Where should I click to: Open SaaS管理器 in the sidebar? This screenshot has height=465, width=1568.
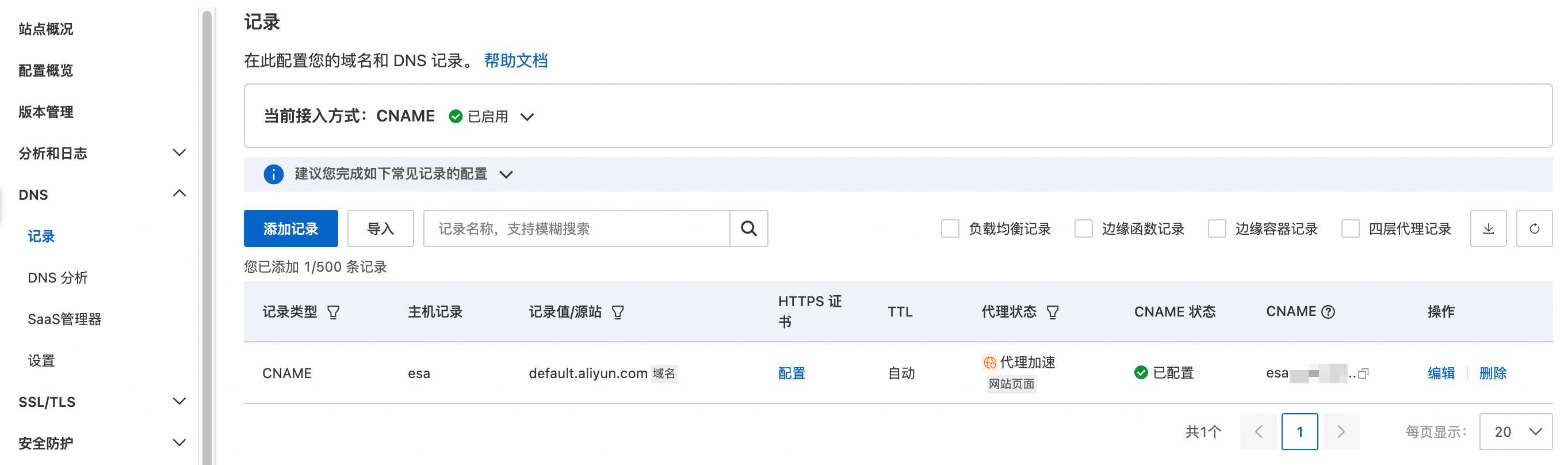64,319
